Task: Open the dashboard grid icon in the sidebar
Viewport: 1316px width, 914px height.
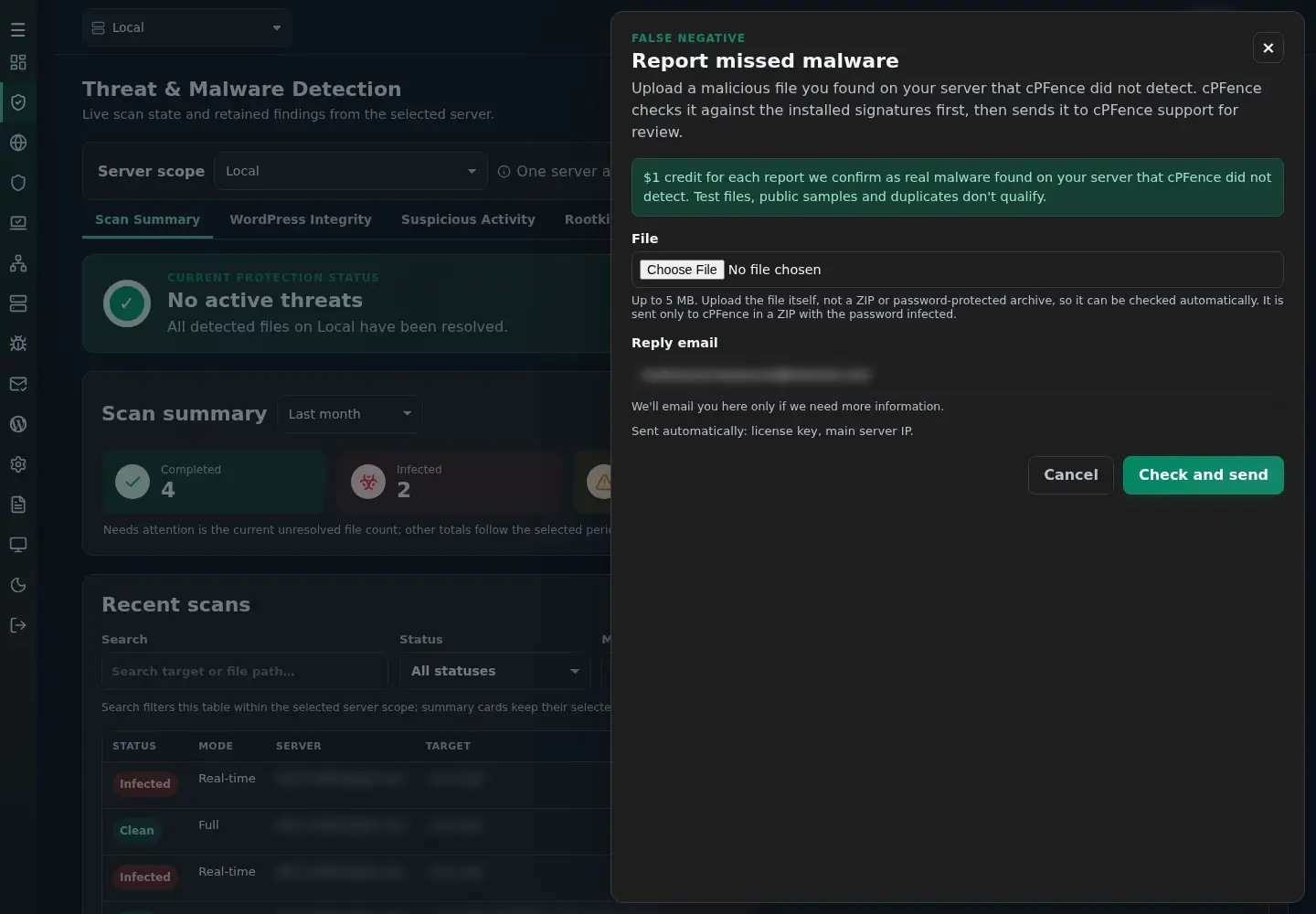Action: click(18, 62)
